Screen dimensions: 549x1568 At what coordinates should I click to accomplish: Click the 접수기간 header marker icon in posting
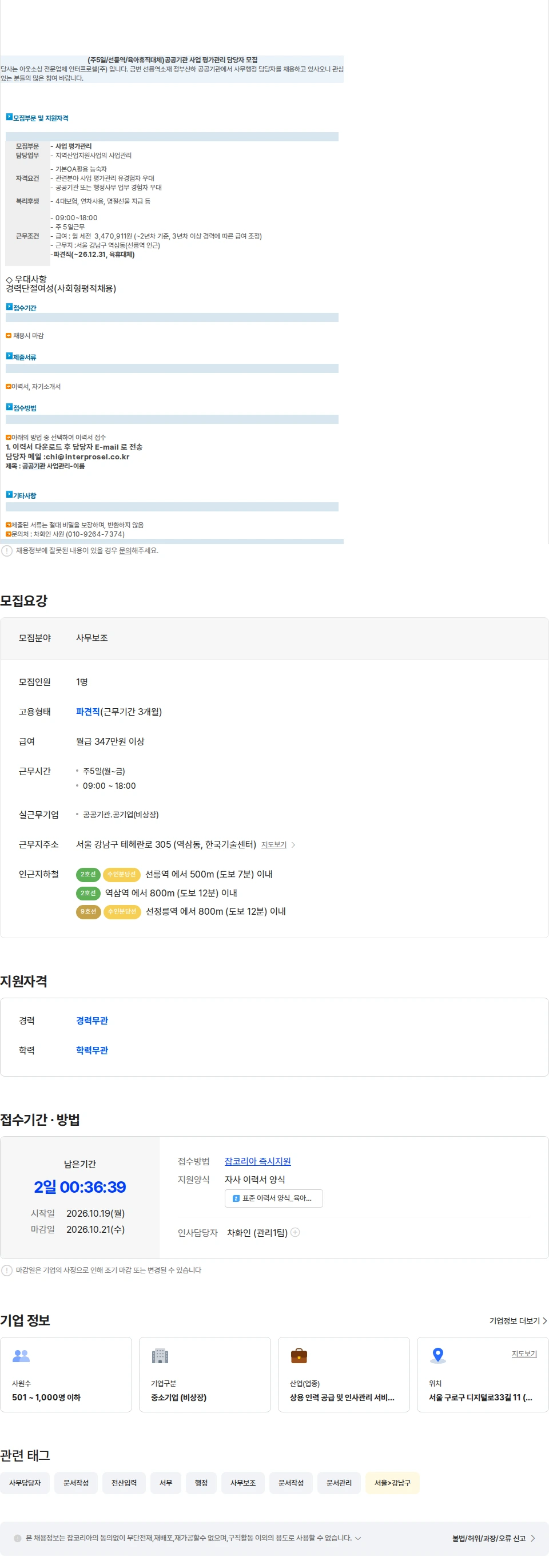pyautogui.click(x=9, y=307)
